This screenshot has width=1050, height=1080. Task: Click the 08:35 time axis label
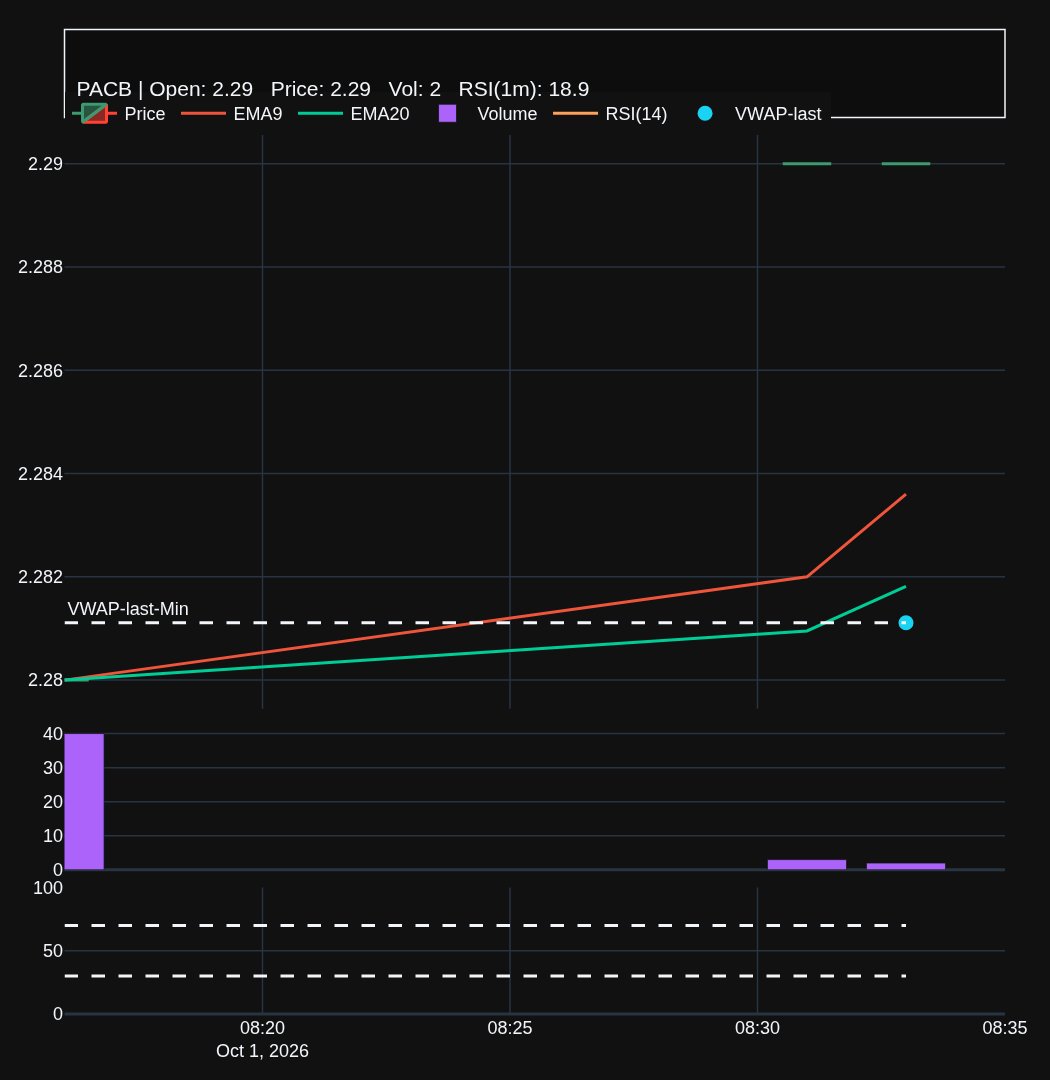[x=1005, y=1028]
